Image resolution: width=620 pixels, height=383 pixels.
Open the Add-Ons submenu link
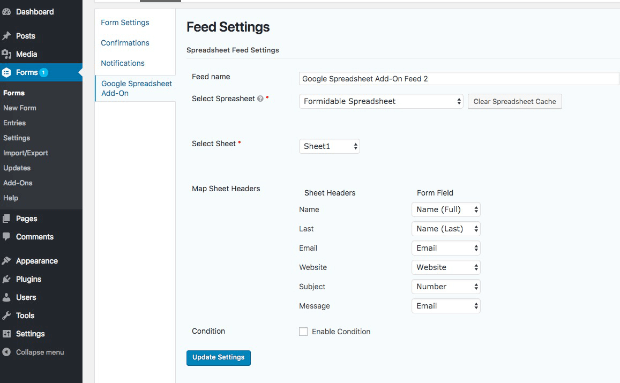click(18, 183)
